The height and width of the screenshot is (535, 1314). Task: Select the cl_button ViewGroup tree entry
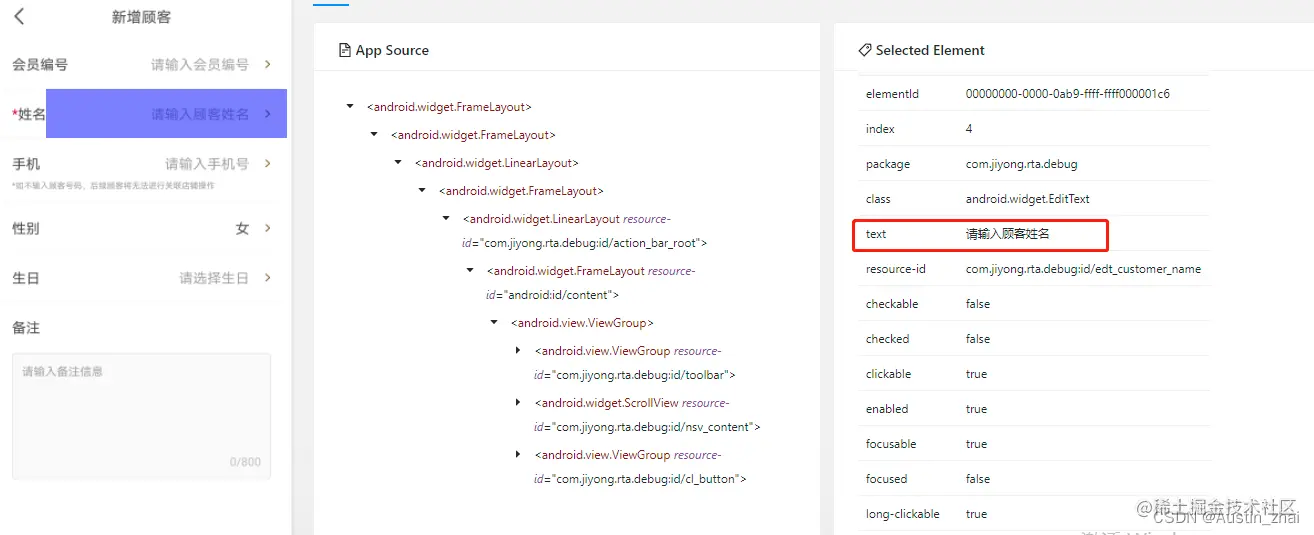pos(640,467)
